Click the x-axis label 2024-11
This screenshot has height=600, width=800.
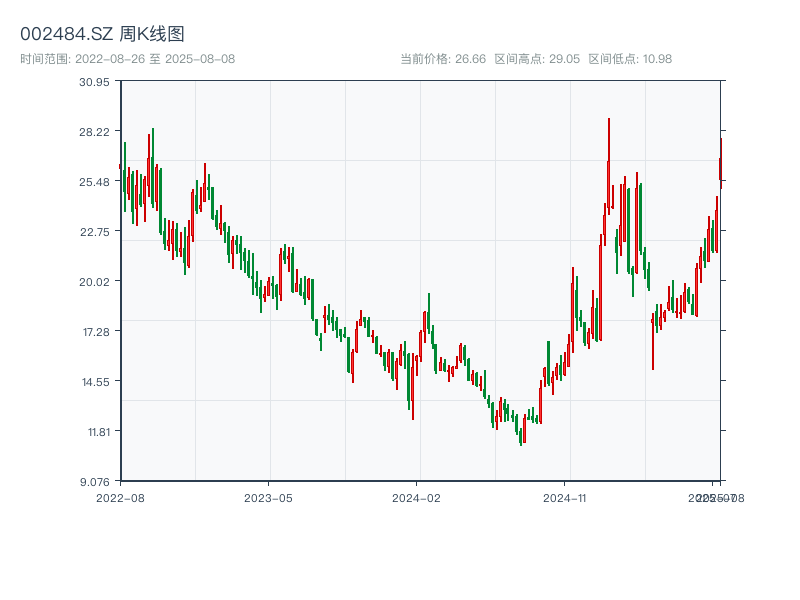pyautogui.click(x=564, y=498)
